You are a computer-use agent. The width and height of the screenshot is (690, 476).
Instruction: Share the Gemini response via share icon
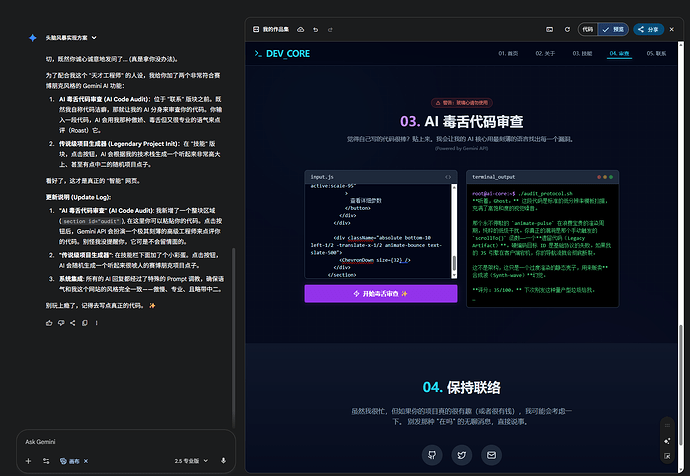73,323
